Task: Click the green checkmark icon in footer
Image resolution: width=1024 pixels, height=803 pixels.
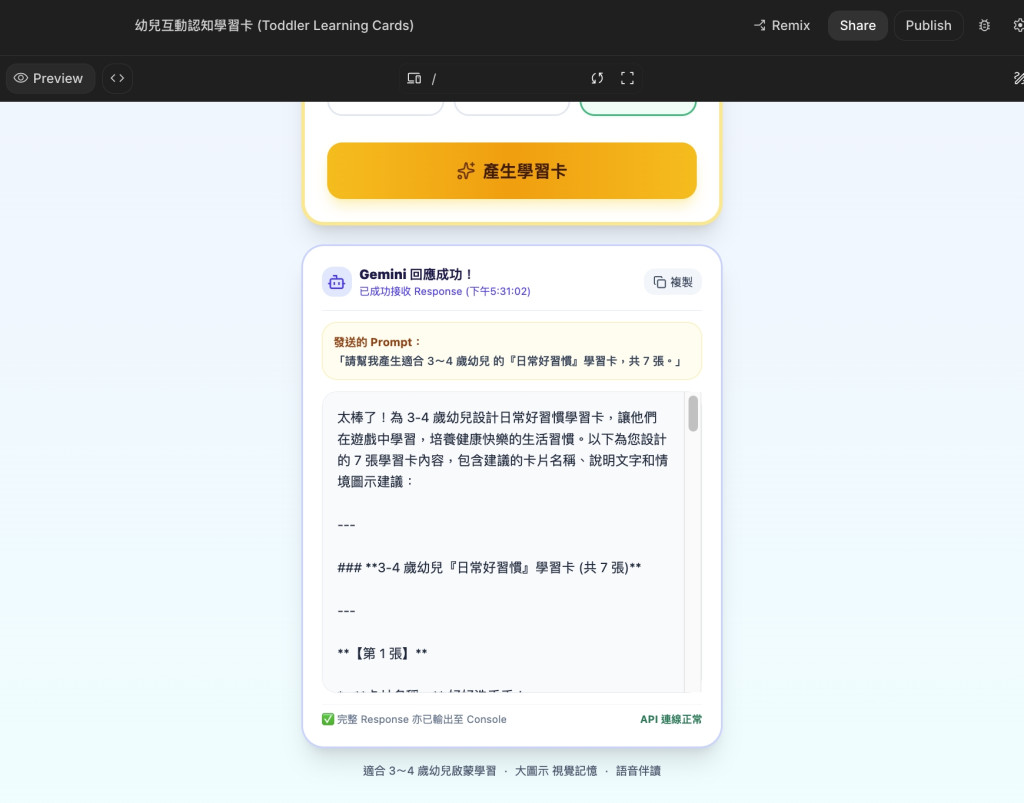Action: click(x=328, y=719)
